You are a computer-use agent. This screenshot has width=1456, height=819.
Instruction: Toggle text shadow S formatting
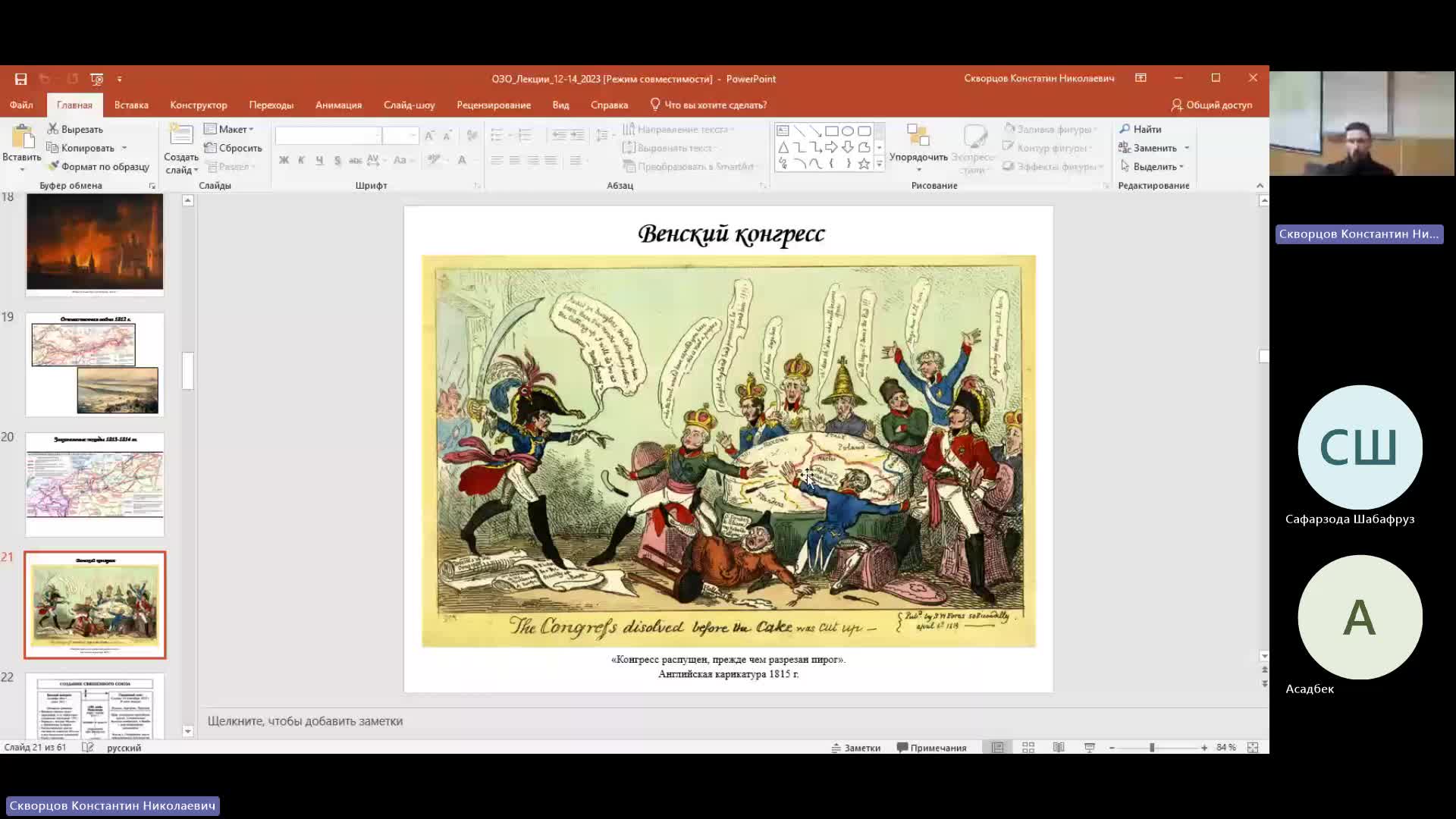(337, 160)
